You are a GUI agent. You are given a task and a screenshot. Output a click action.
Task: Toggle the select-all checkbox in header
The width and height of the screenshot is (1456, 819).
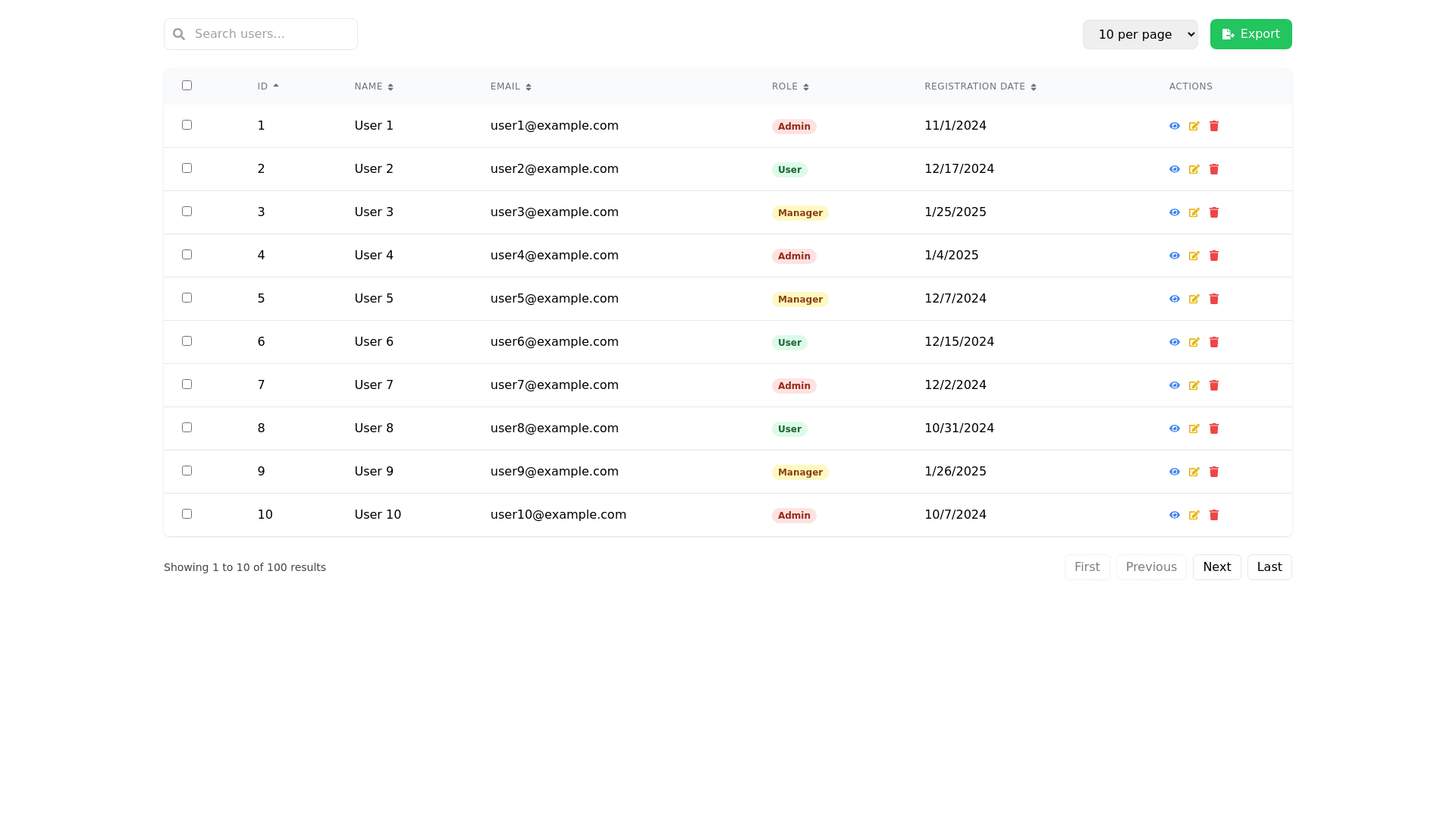click(187, 86)
